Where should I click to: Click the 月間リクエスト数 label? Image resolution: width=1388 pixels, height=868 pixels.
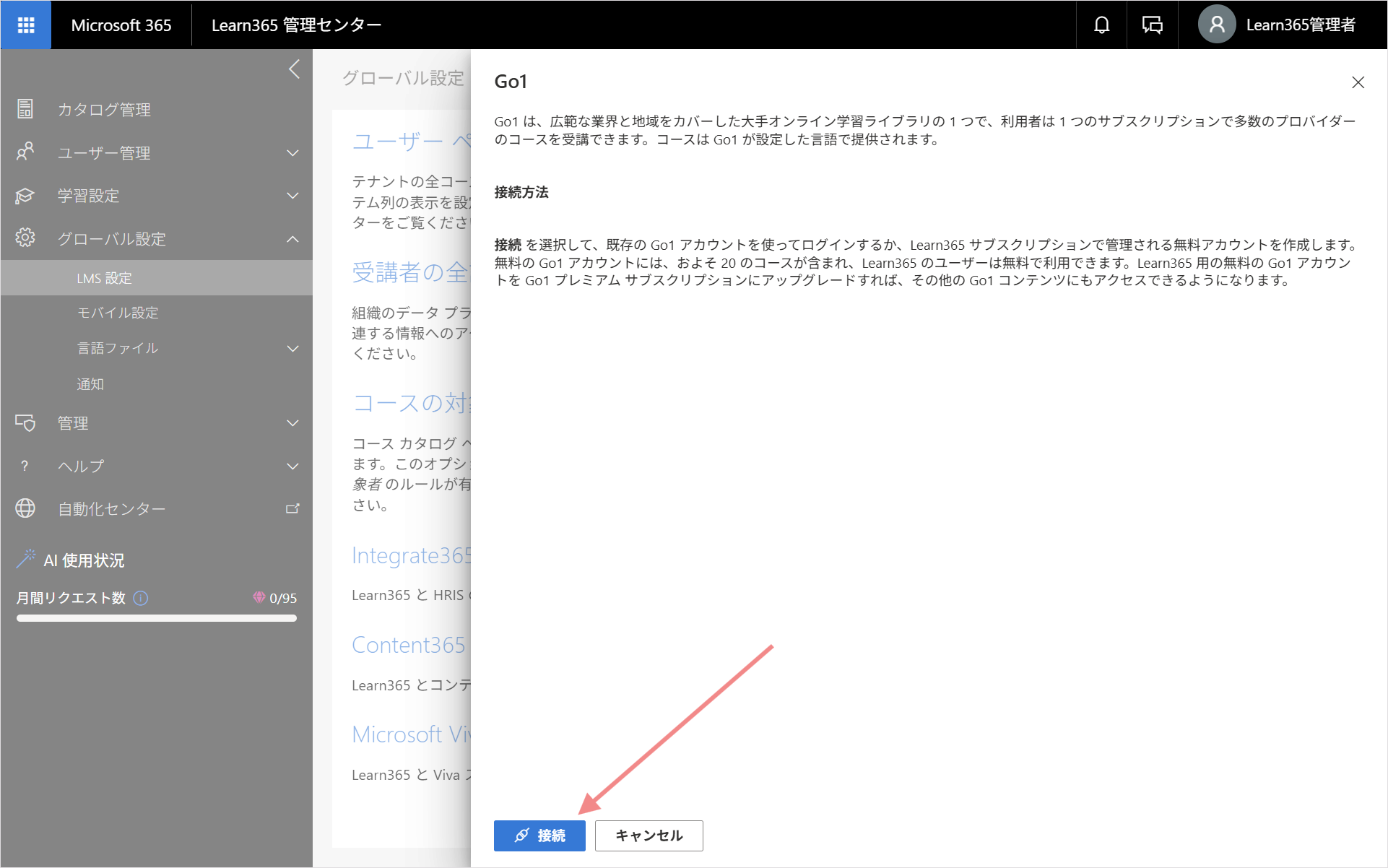[x=71, y=598]
